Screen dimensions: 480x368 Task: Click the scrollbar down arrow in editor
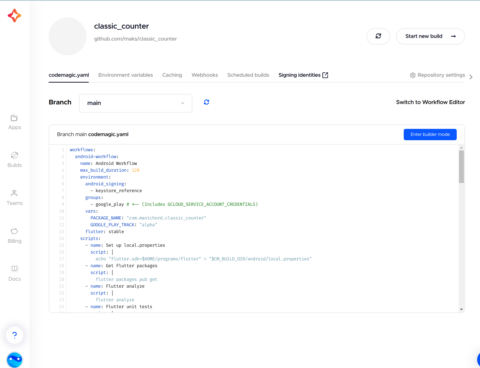tap(461, 309)
